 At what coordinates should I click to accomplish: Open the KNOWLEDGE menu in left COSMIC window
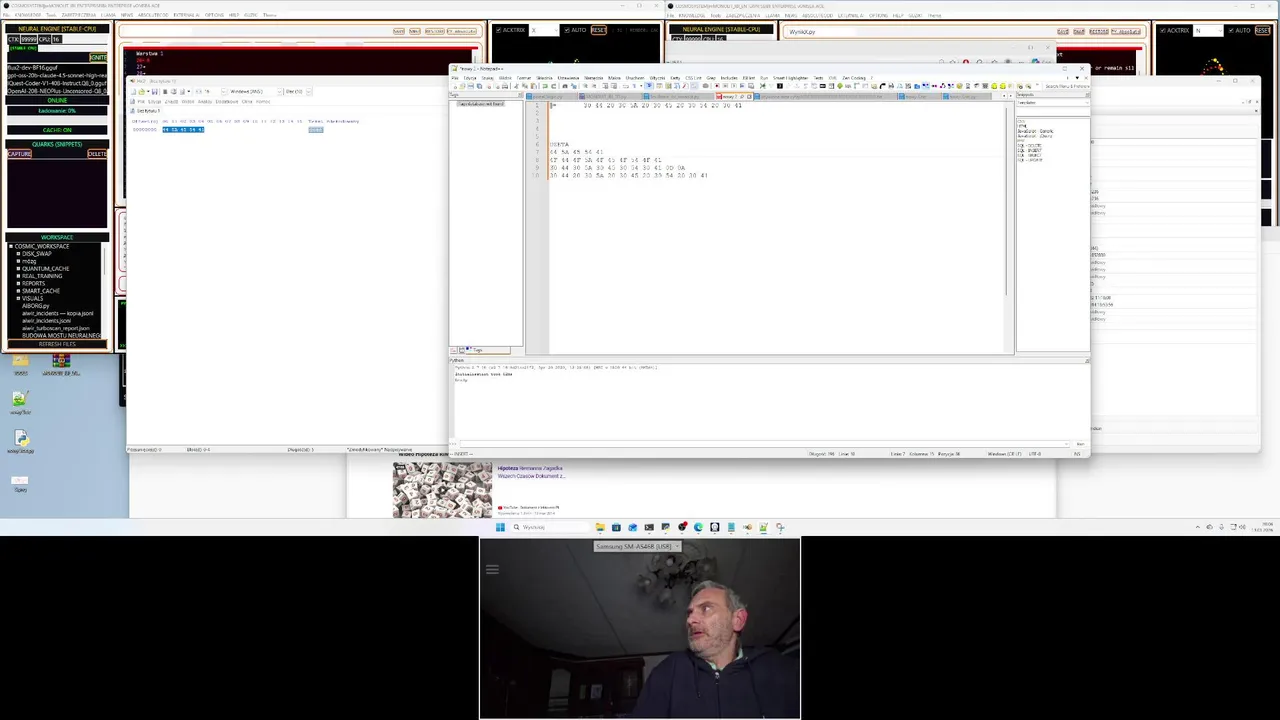pos(27,15)
